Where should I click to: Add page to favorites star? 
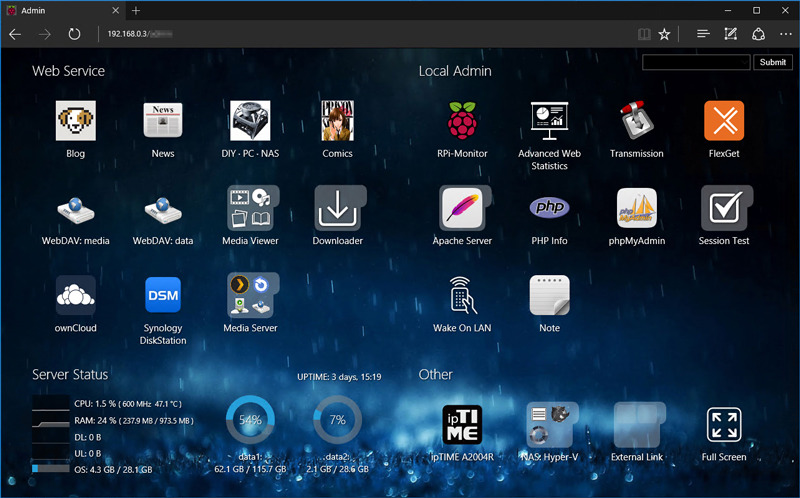[x=664, y=34]
